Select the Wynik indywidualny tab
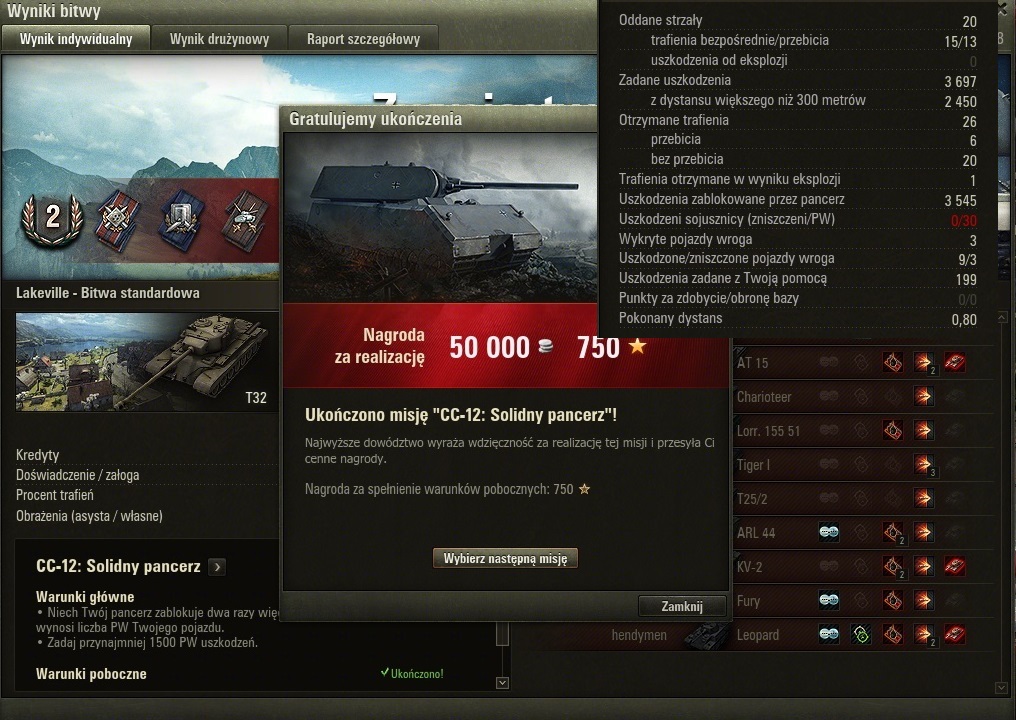Viewport: 1016px width, 720px height. (x=76, y=39)
